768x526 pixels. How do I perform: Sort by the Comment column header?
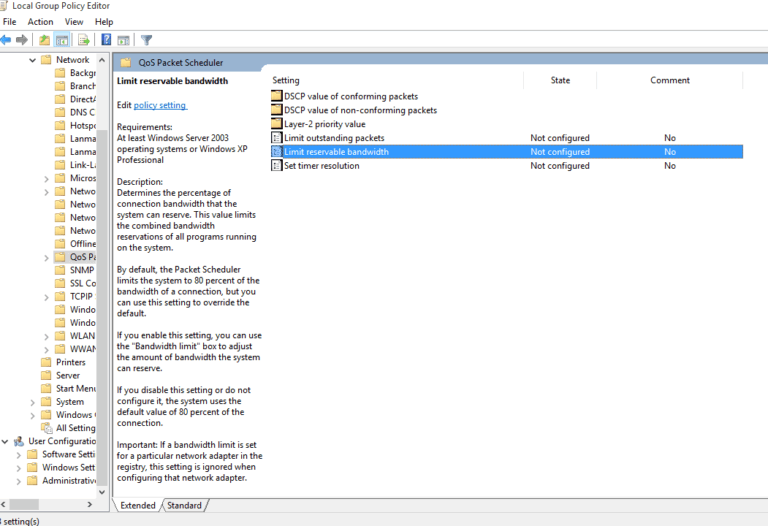pyautogui.click(x=670, y=80)
